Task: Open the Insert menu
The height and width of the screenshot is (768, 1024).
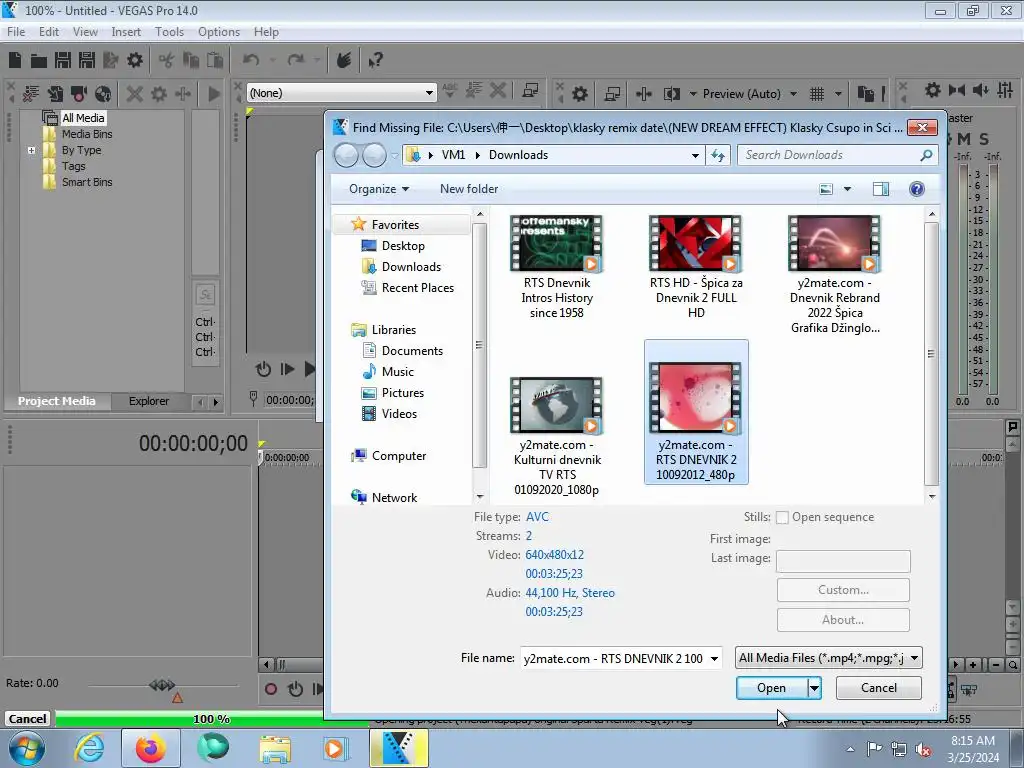Action: point(126,32)
